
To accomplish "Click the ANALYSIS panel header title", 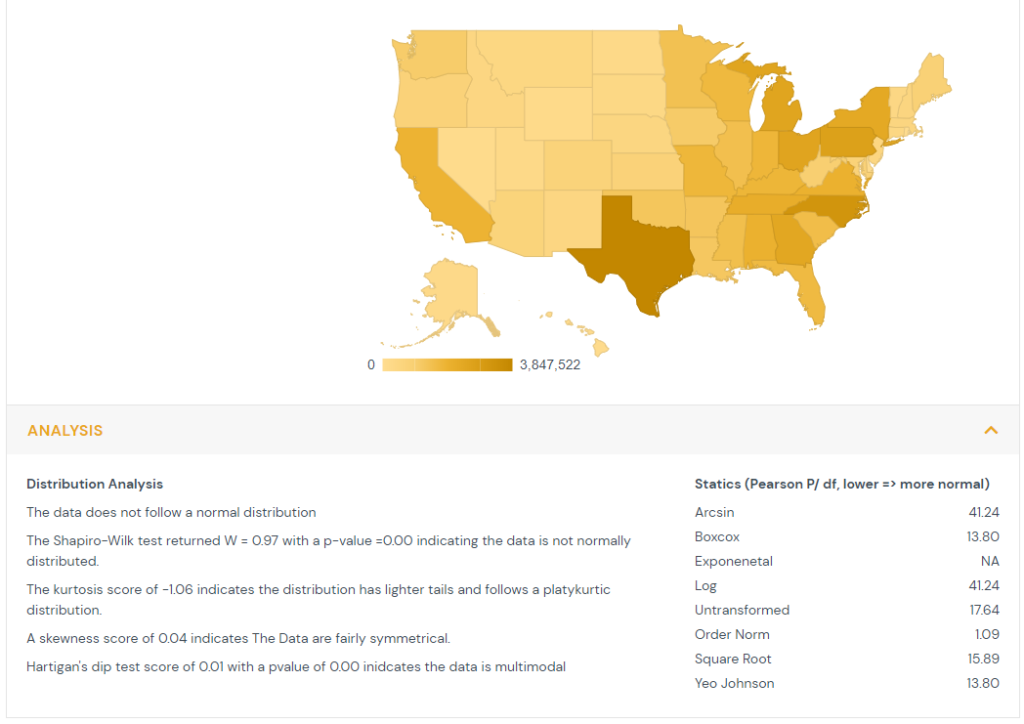I will pos(65,431).
